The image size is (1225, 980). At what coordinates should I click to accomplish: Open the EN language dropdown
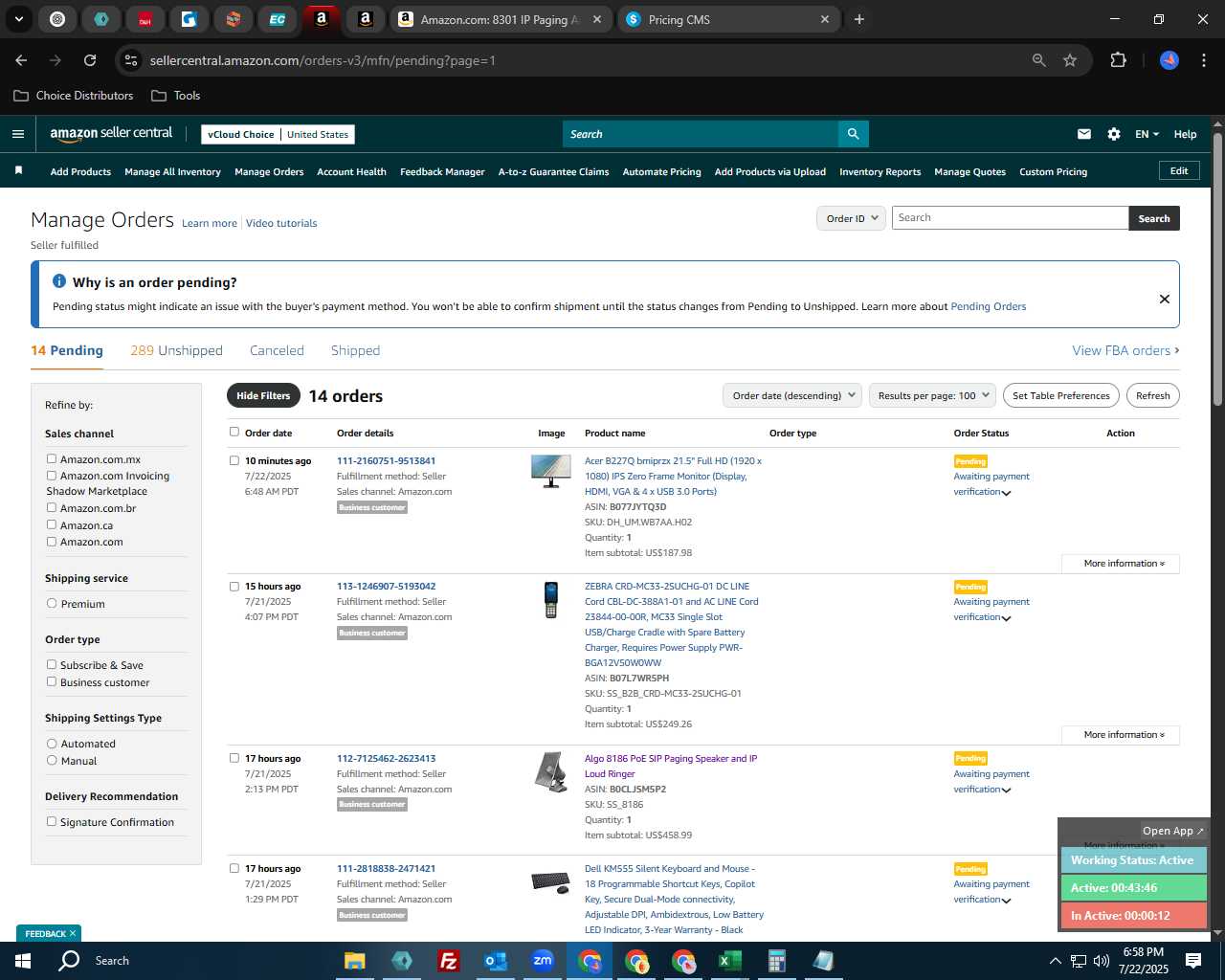[x=1147, y=134]
